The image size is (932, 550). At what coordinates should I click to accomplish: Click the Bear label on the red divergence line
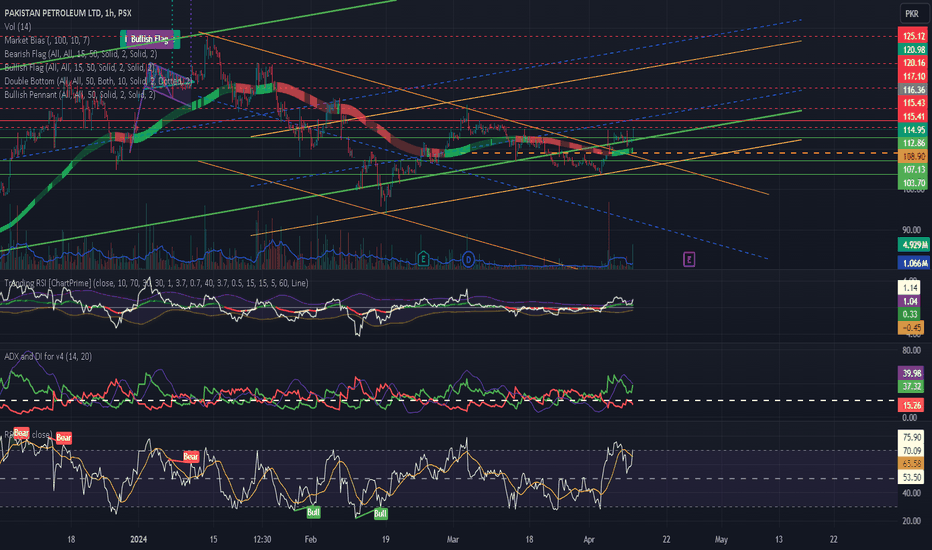tap(190, 457)
